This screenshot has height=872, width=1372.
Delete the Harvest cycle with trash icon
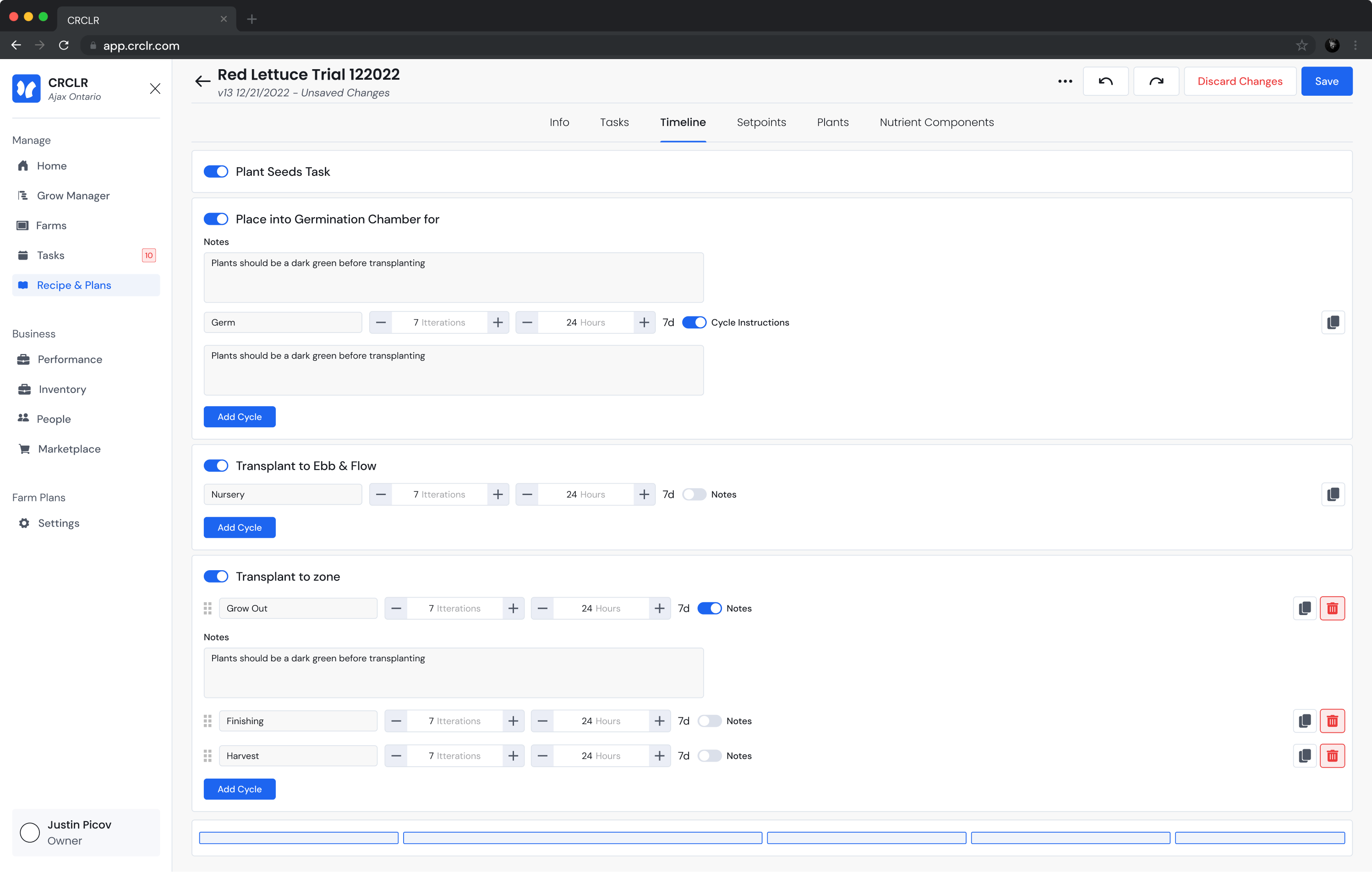(x=1332, y=756)
